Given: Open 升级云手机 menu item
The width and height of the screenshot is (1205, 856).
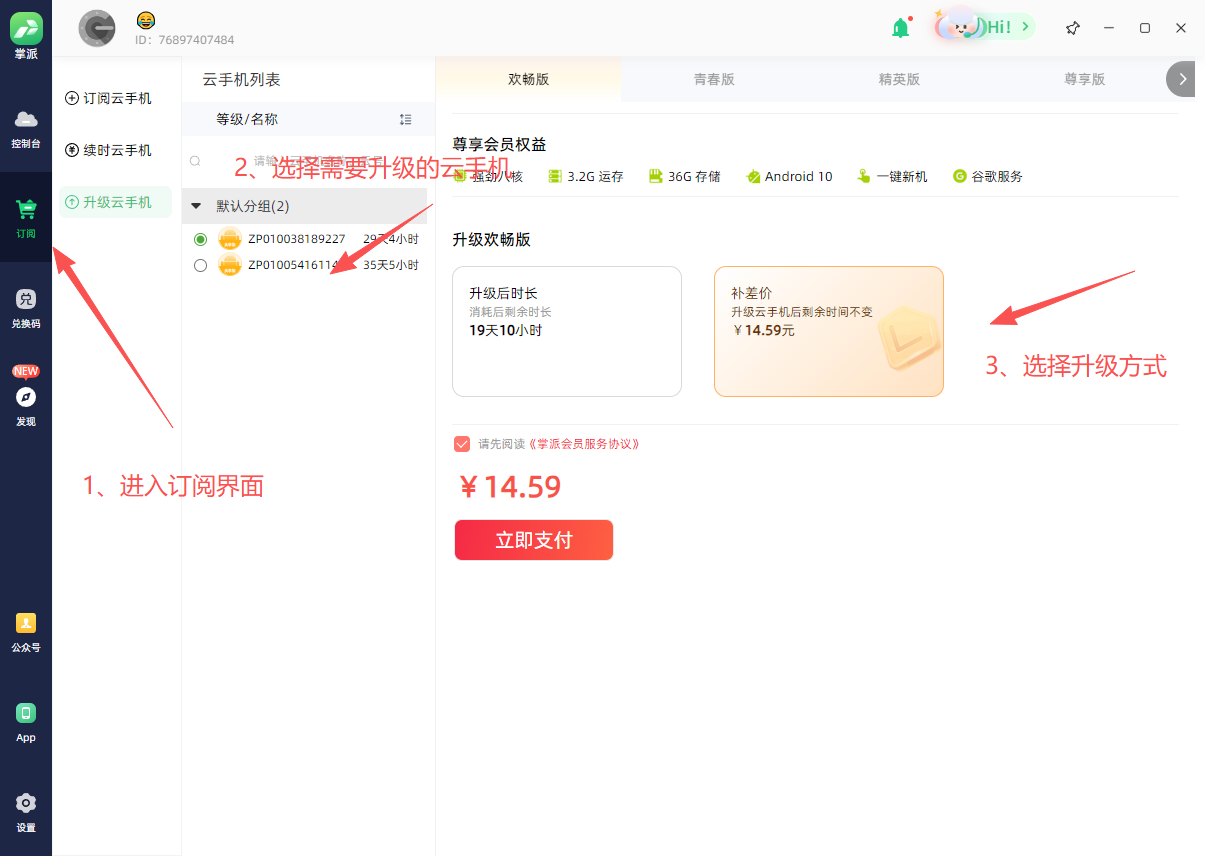Looking at the screenshot, I should click(x=116, y=202).
